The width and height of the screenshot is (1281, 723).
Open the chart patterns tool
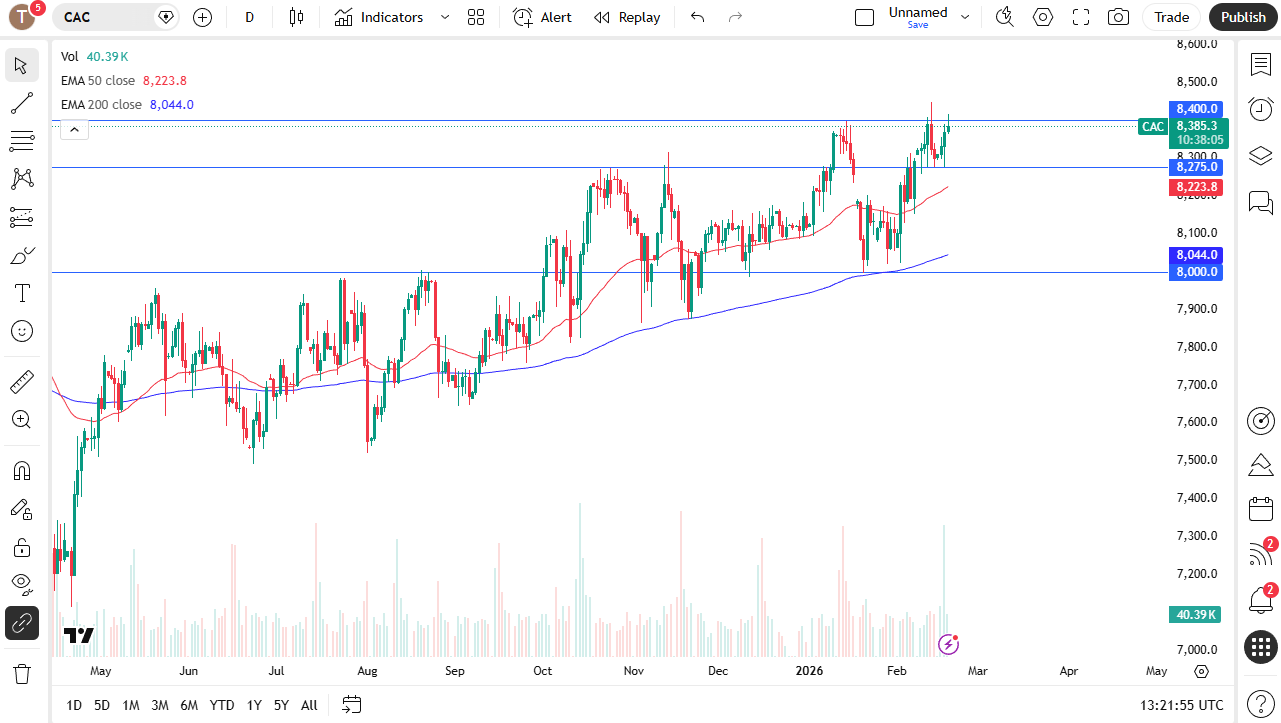coord(21,179)
